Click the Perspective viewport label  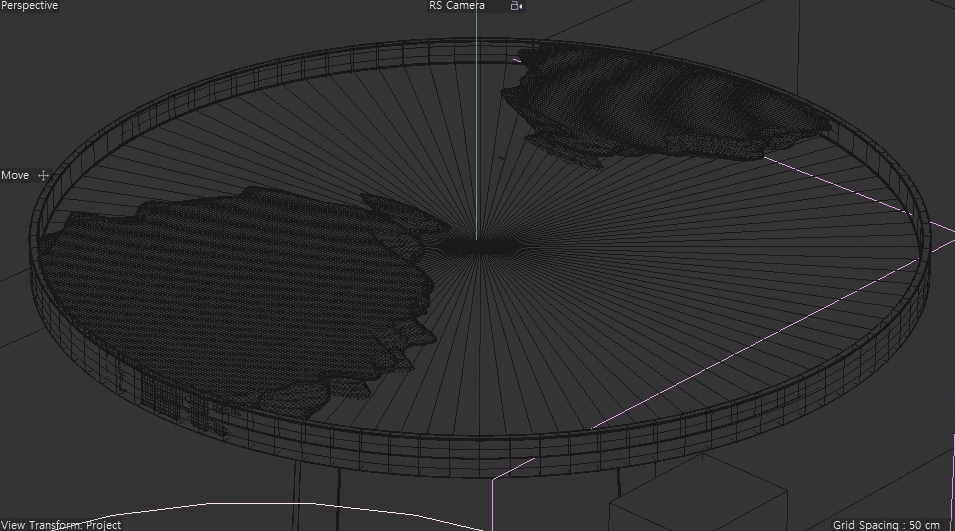29,5
